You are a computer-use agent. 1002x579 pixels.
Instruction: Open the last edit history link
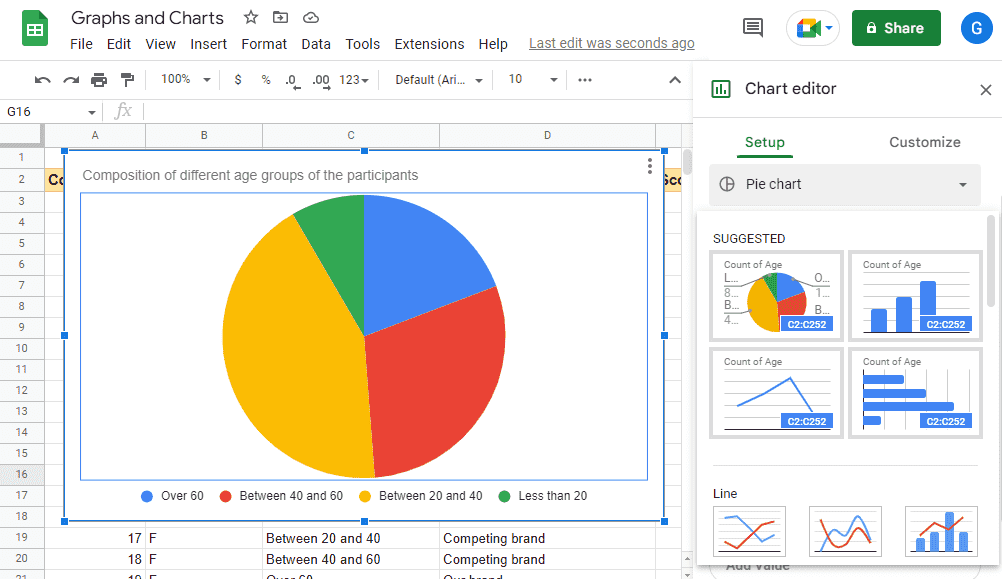[x=611, y=43]
